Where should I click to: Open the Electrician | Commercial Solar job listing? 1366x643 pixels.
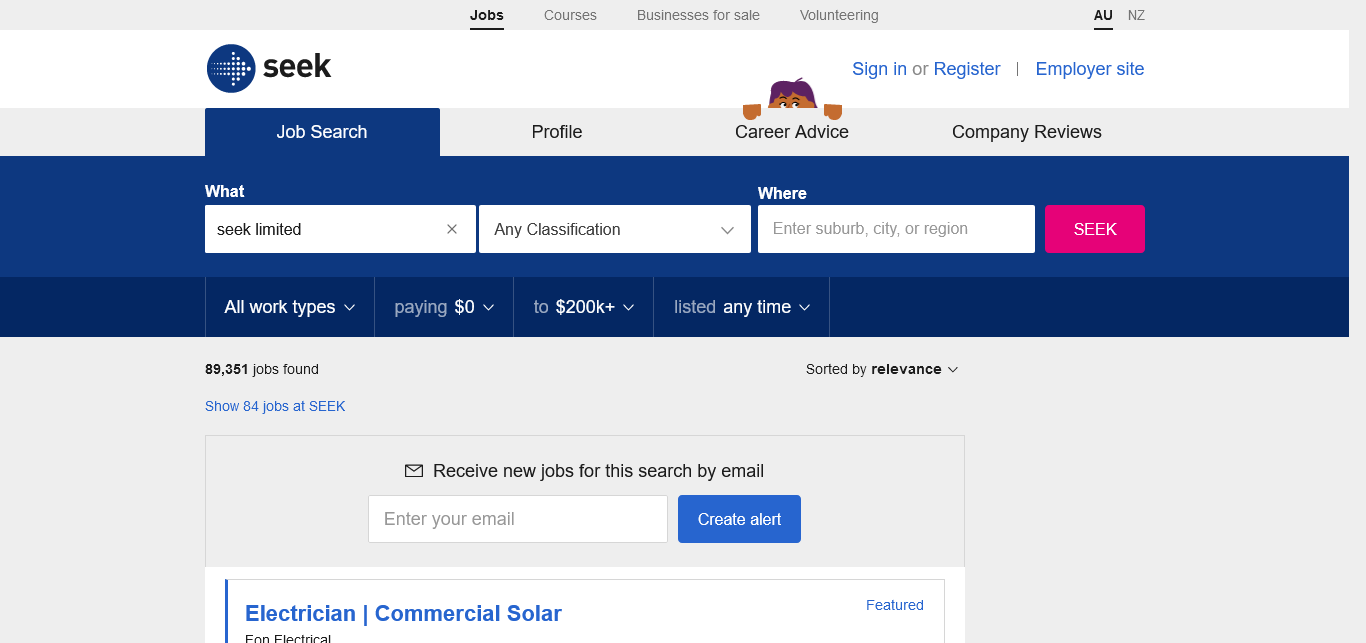(x=403, y=613)
